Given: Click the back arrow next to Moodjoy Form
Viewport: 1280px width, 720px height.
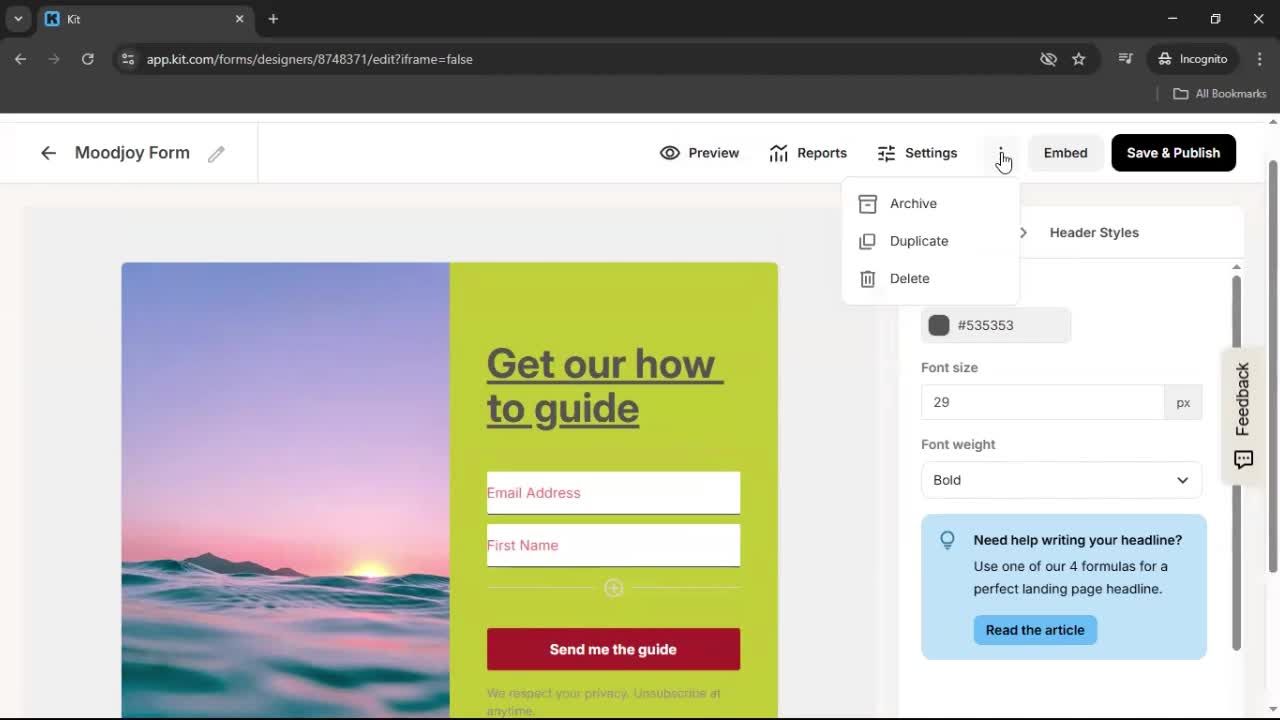Looking at the screenshot, I should 48,152.
